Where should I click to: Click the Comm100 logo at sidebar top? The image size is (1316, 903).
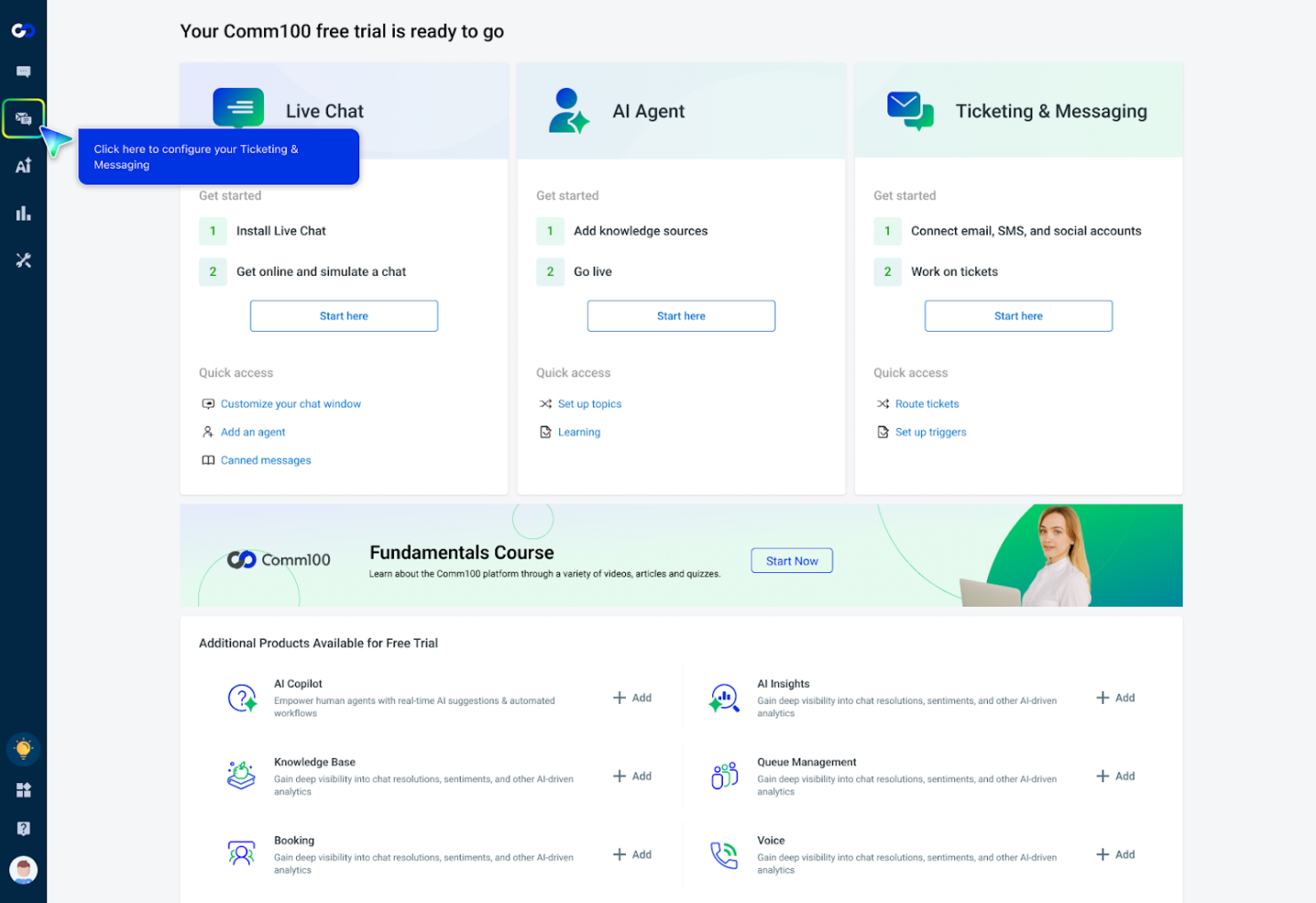coord(24,29)
